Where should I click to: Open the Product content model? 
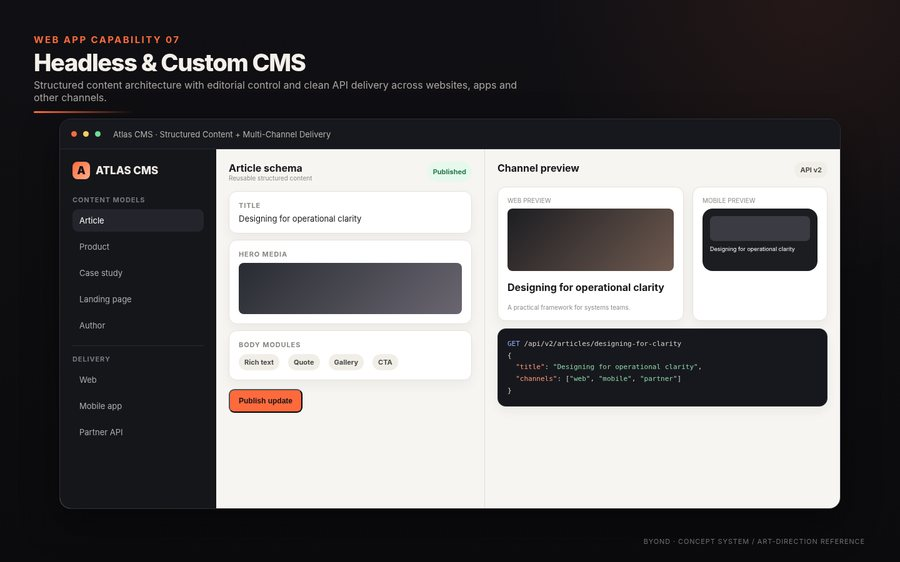point(138,247)
